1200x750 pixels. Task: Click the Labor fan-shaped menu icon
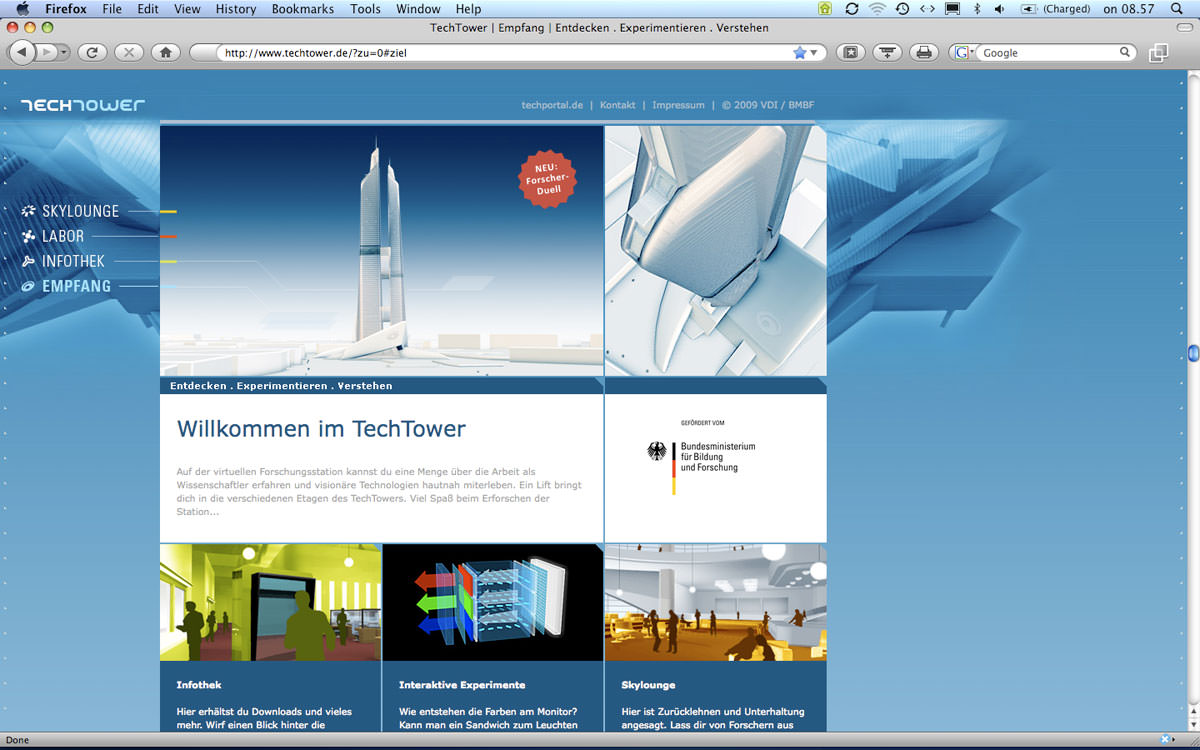pyautogui.click(x=28, y=236)
